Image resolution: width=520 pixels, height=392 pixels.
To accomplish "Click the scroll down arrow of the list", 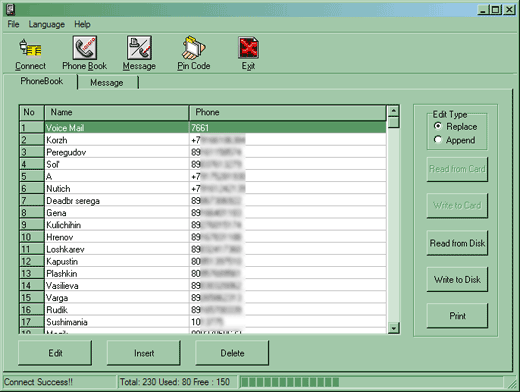I will [394, 328].
